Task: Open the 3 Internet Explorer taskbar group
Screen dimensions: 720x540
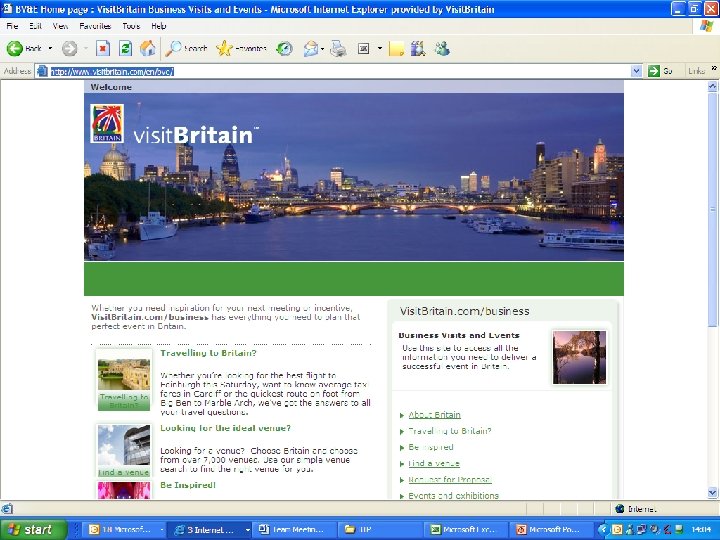Action: click(207, 529)
